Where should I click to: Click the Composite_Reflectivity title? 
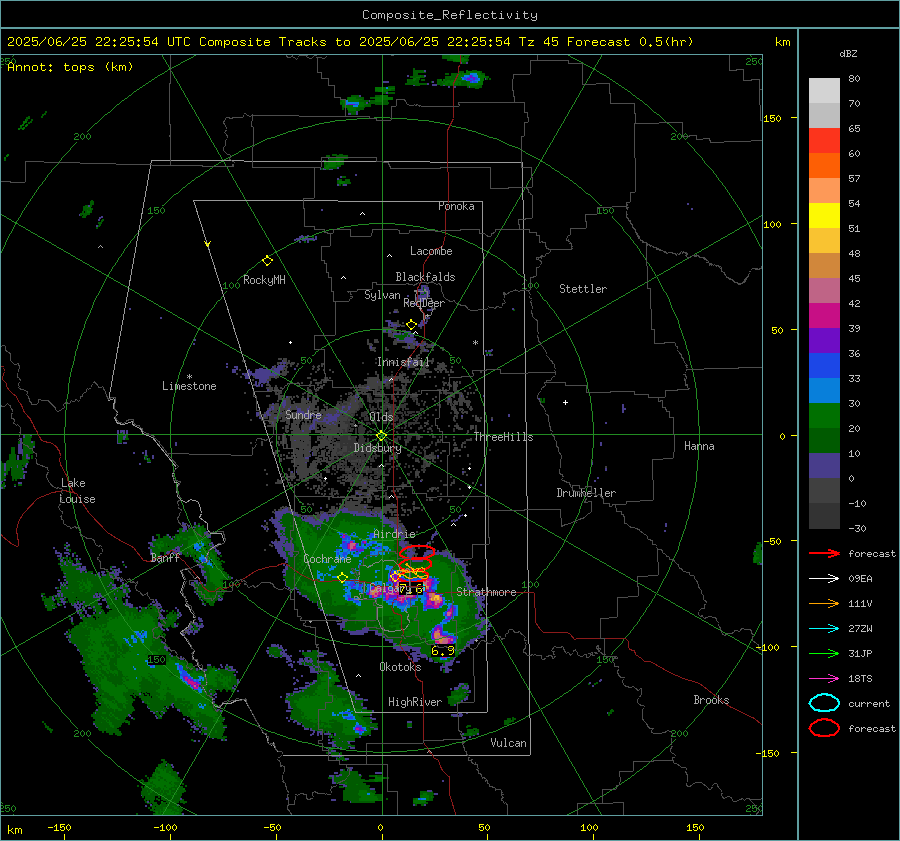click(x=450, y=15)
